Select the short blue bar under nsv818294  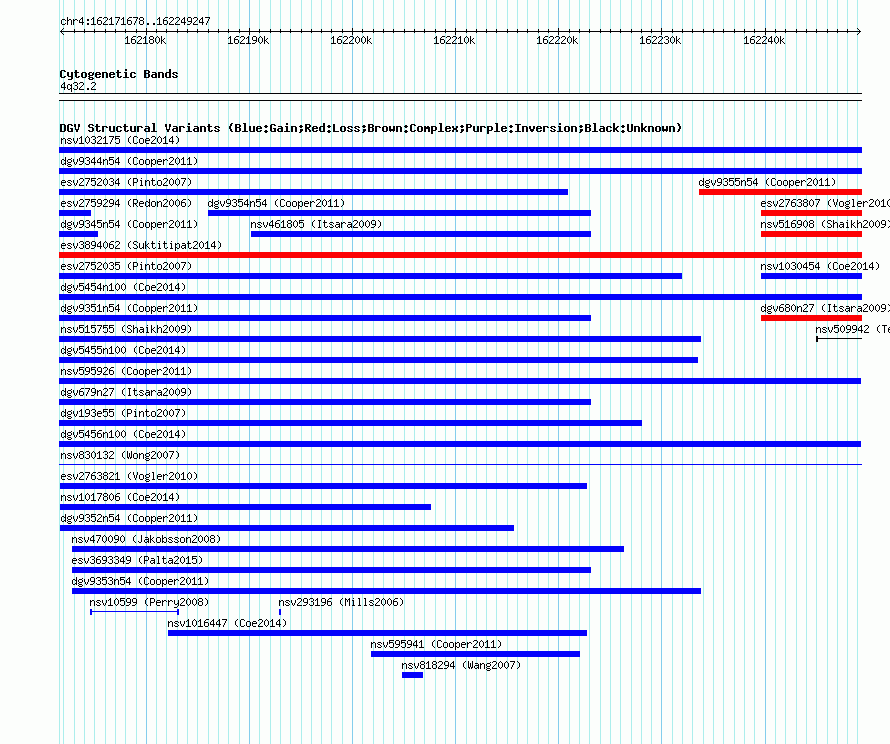point(412,675)
